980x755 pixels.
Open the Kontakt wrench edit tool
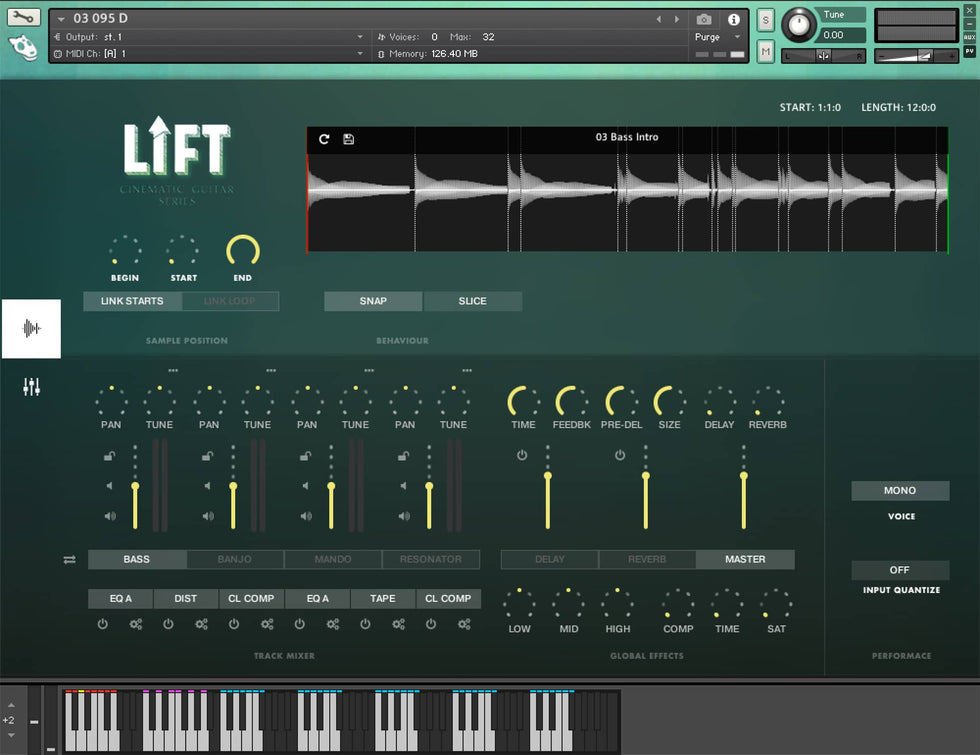coord(24,18)
